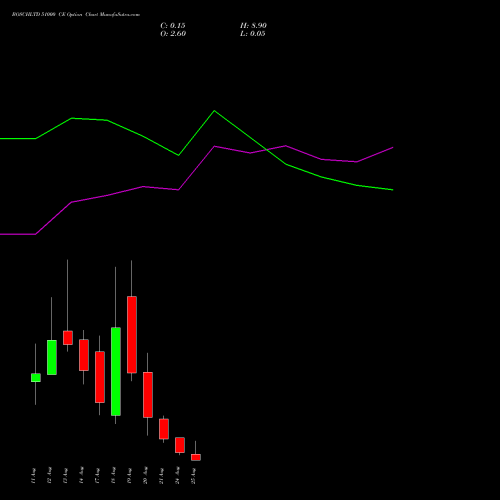500x500 pixels.
Task: Click the 17 Aug date label
Action: click(97, 476)
